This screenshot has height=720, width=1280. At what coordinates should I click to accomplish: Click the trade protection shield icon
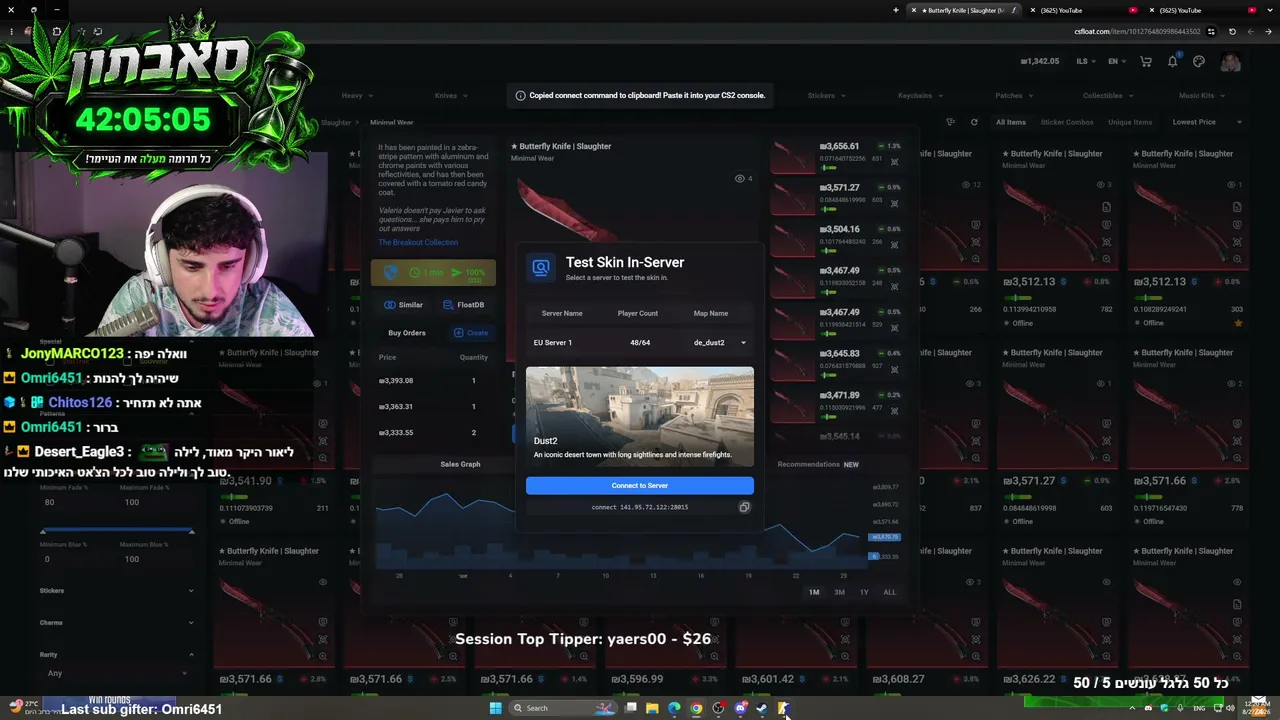pyautogui.click(x=391, y=272)
